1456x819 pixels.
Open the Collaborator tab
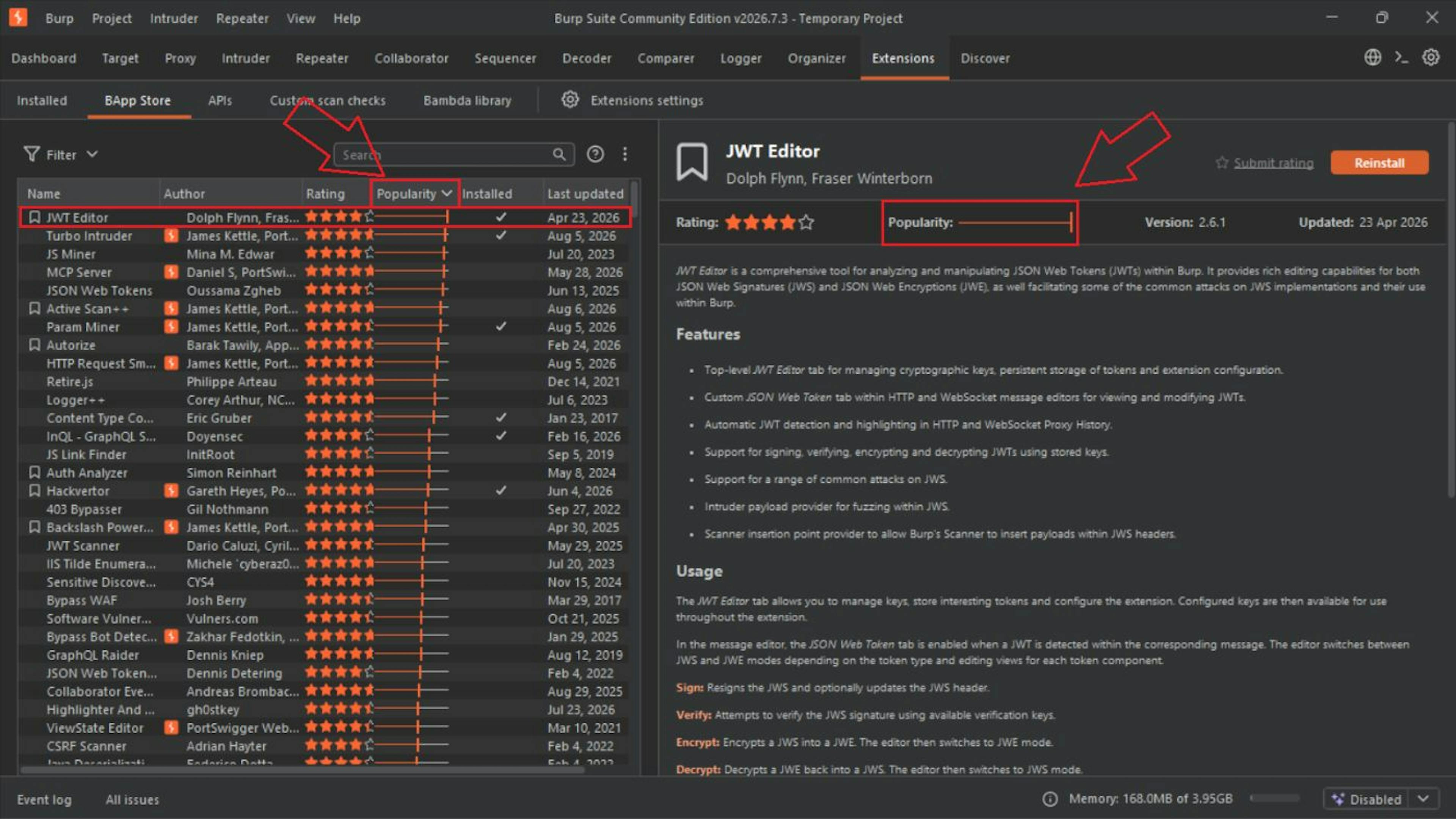(411, 58)
